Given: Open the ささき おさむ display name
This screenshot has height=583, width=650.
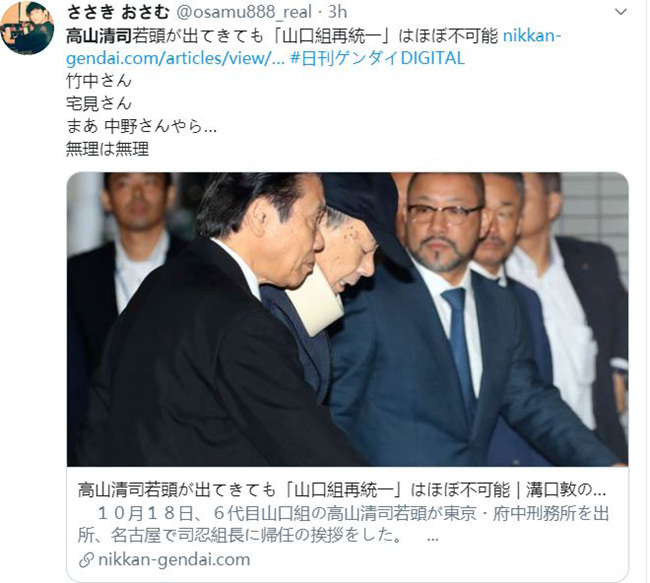Looking at the screenshot, I should [118, 12].
